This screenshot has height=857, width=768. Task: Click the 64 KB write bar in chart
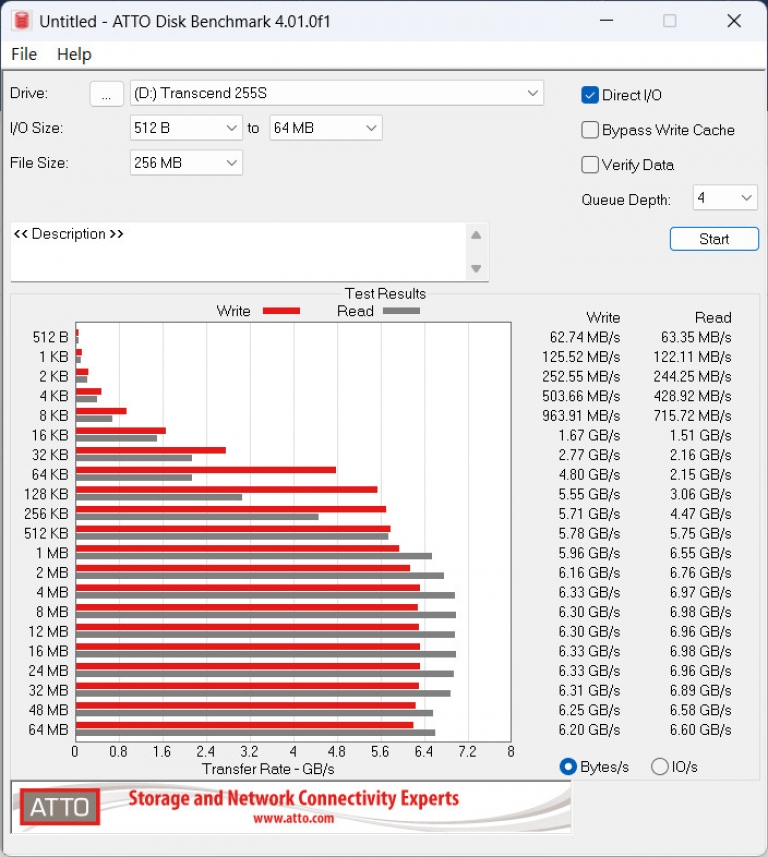(206, 470)
